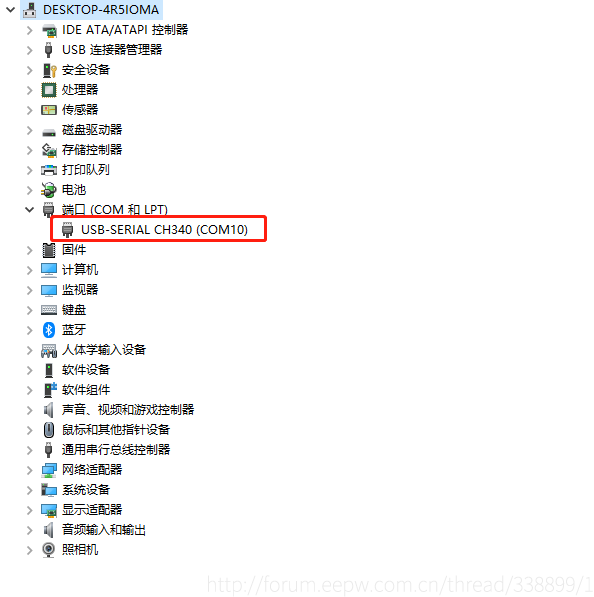Click the keyboard icon next to 键盘
The image size is (594, 597).
(49, 310)
